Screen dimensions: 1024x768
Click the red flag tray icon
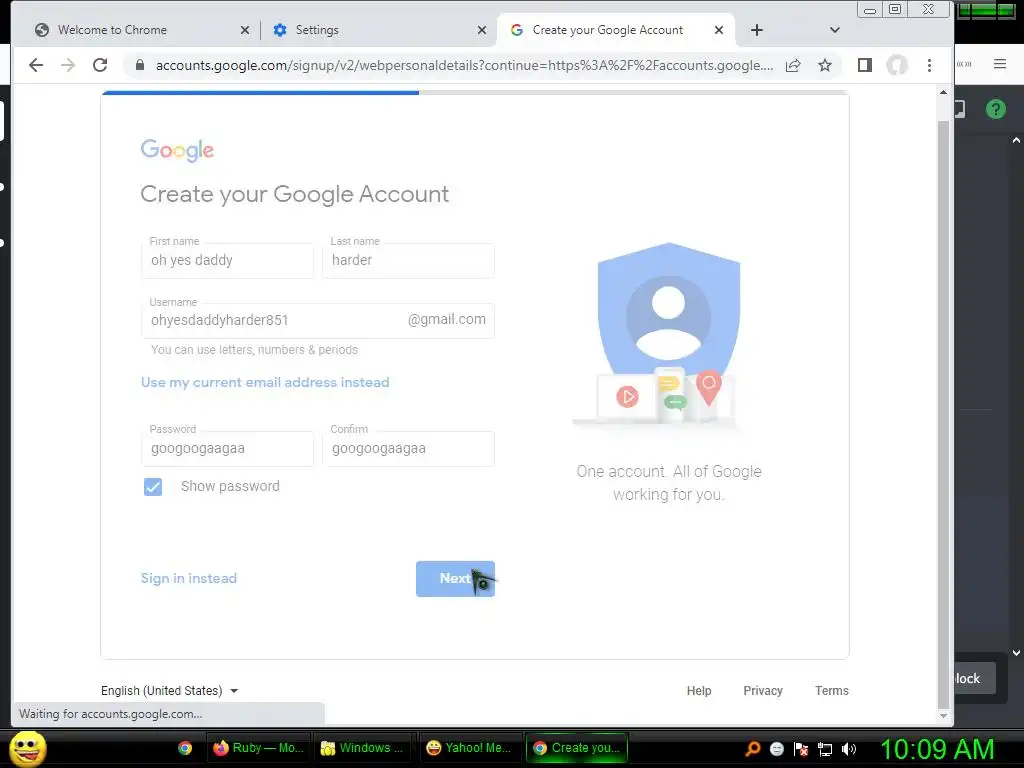pos(801,748)
